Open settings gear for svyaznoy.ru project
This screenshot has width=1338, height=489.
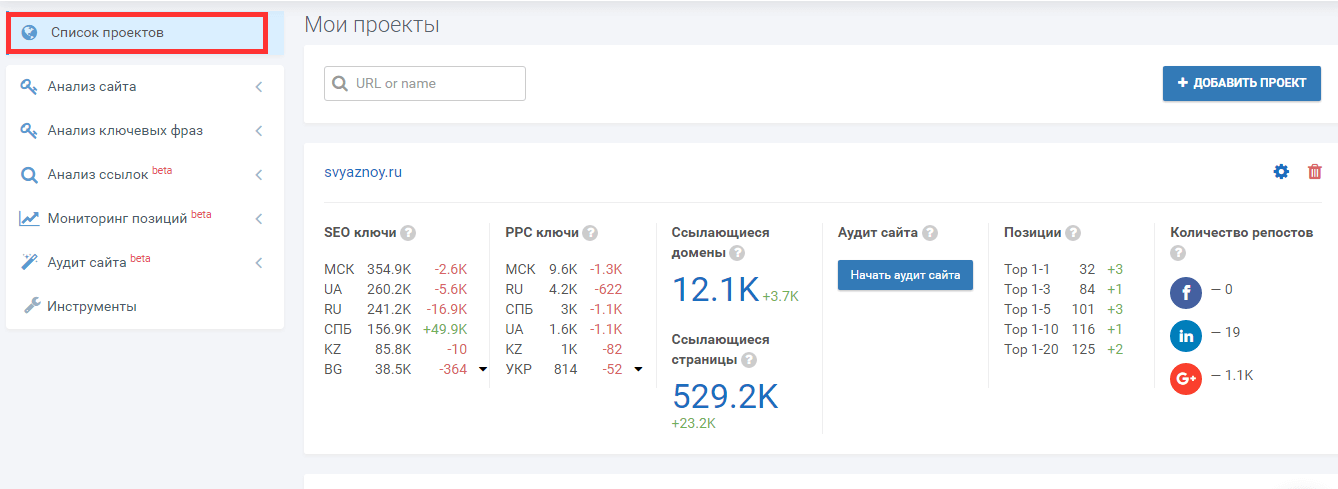click(1281, 172)
